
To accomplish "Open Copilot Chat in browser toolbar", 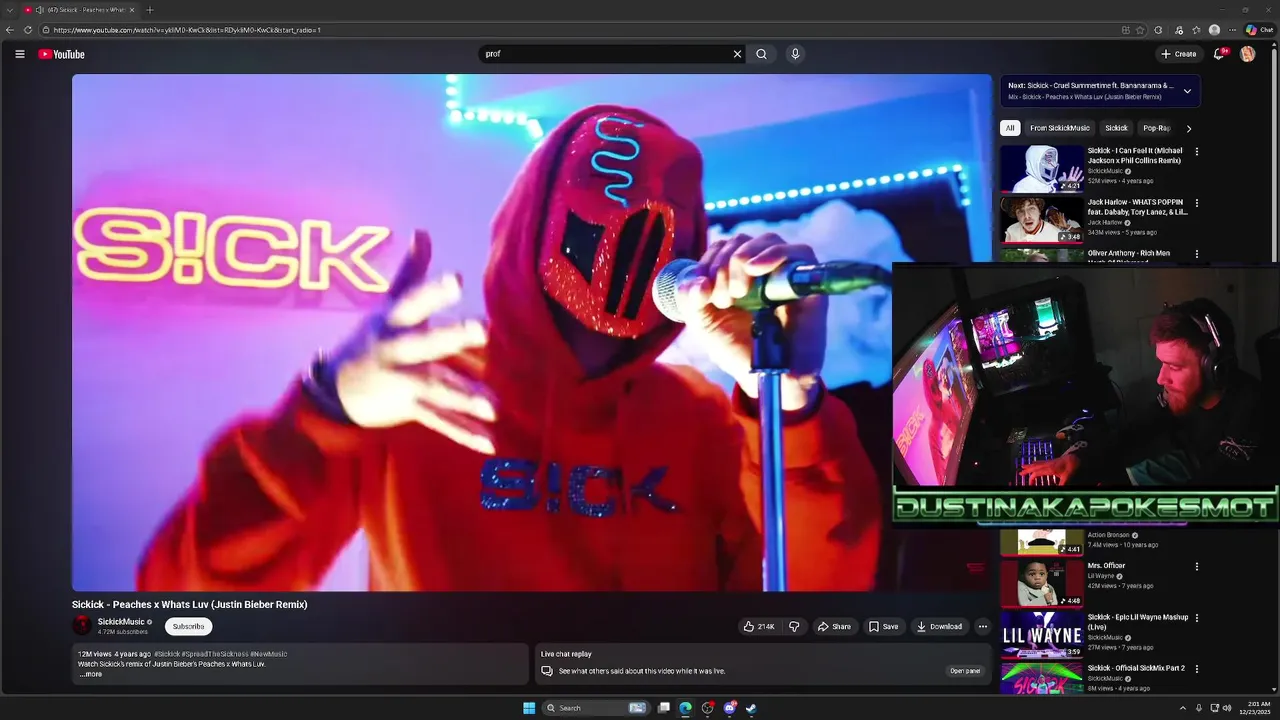I will click(x=1259, y=30).
